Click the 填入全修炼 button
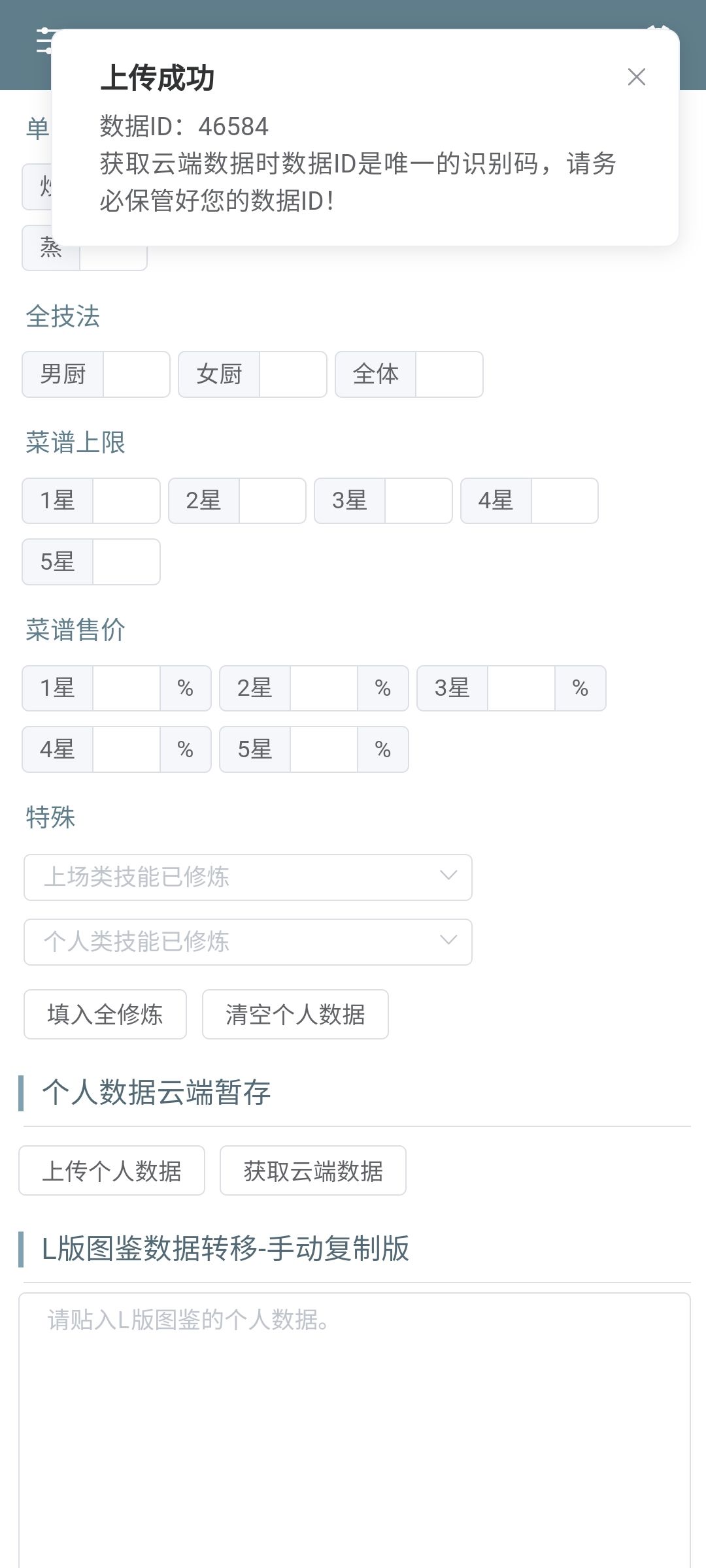Image resolution: width=706 pixels, height=1568 pixels. point(105,1014)
